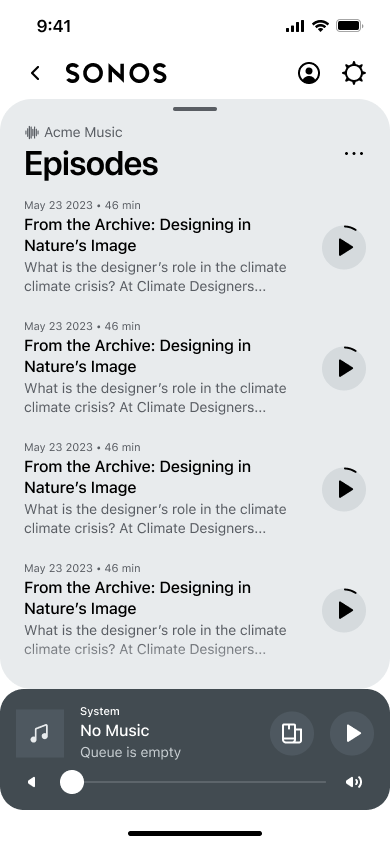Viewport: 390px width, 844px height.
Task: Click the music note album art thumbnail
Action: pos(40,733)
